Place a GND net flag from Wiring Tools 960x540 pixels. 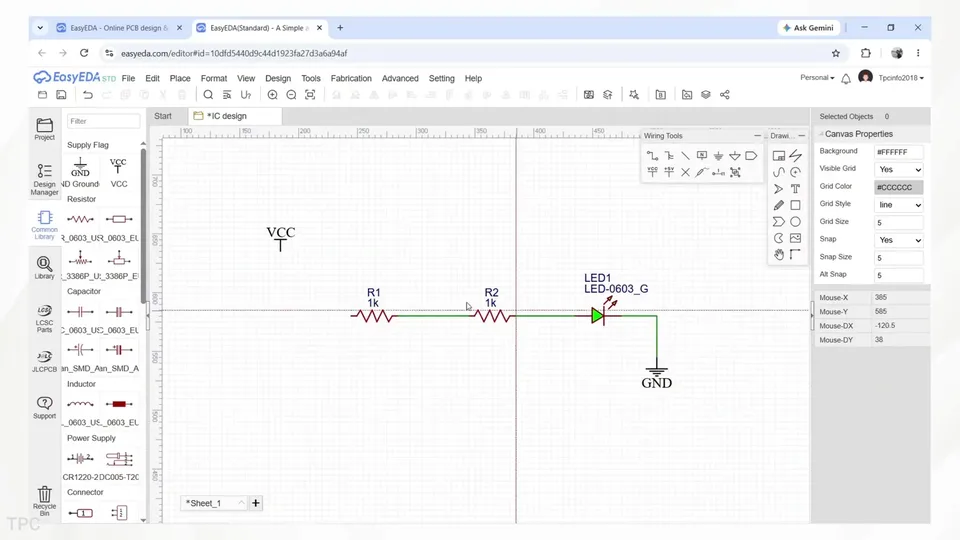(x=718, y=156)
